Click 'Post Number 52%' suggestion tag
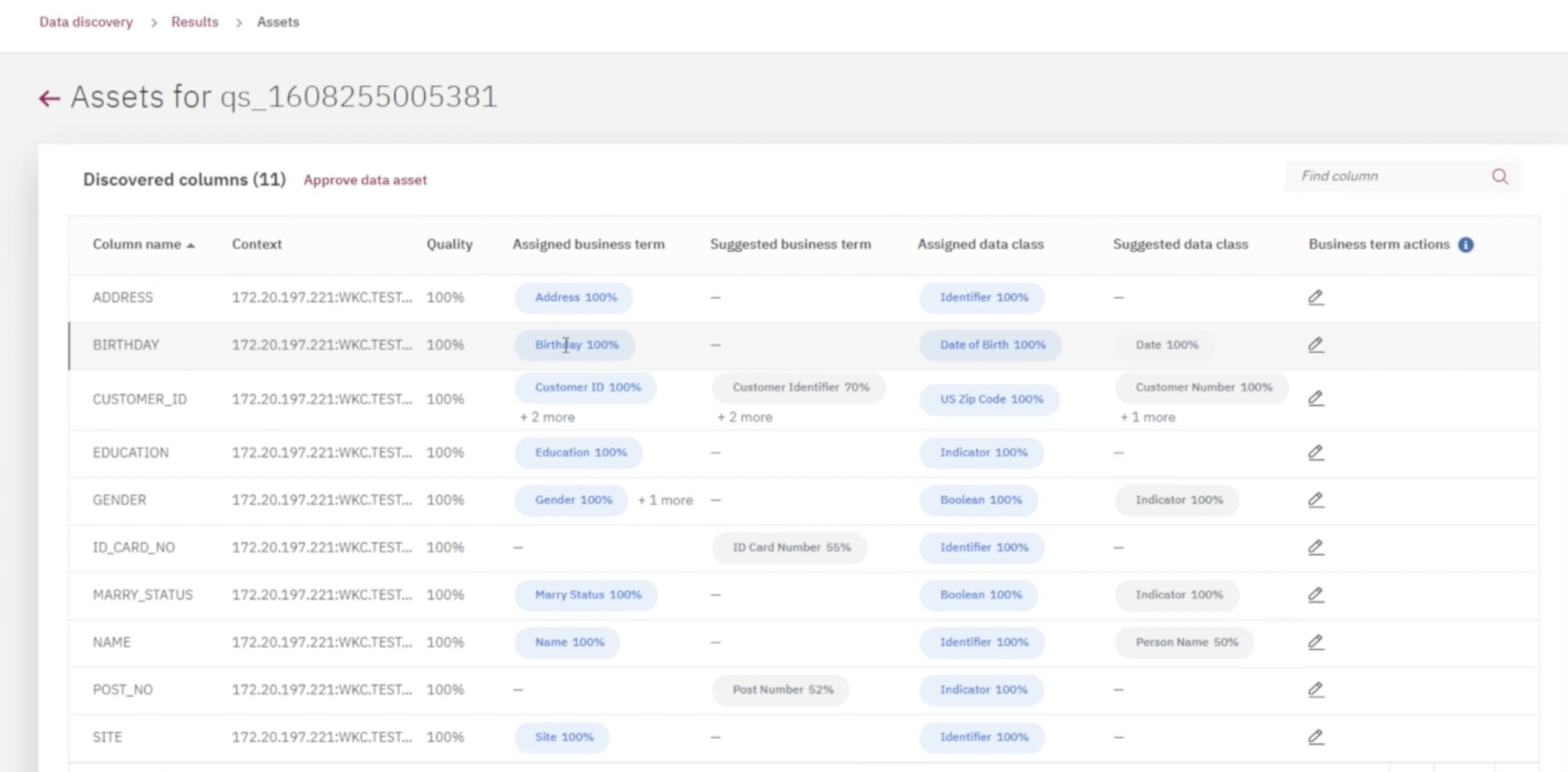 coord(781,690)
